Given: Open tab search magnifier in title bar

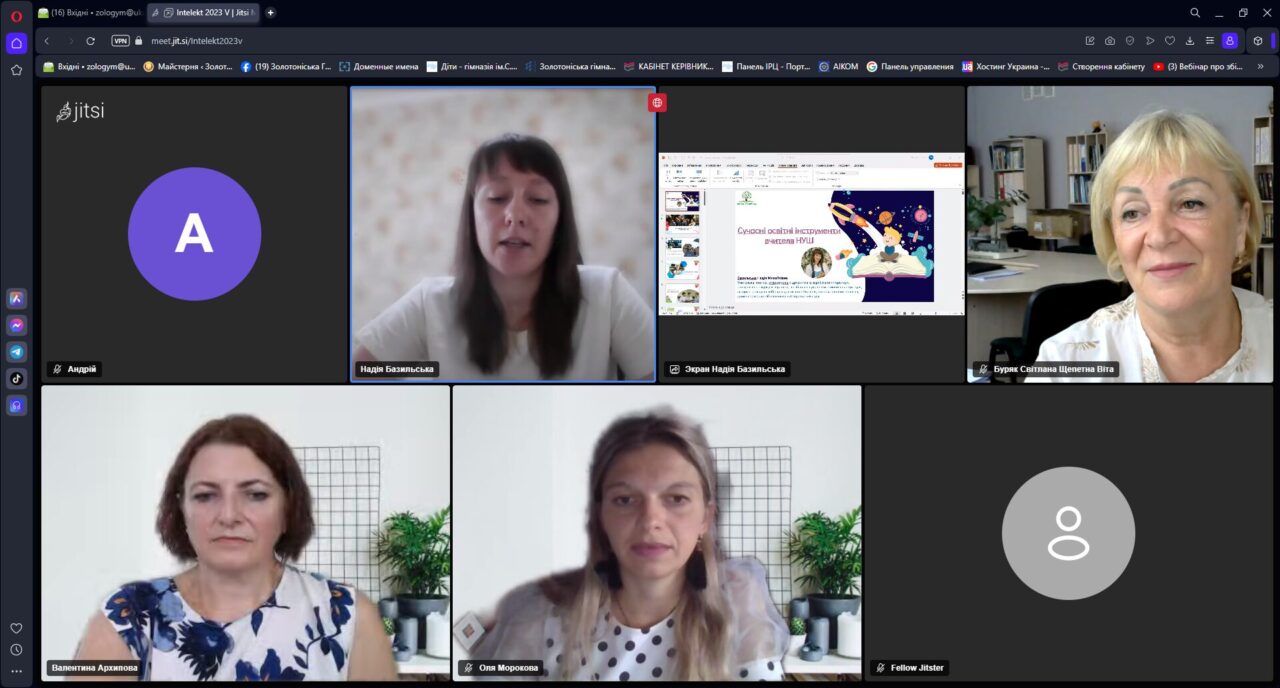Looking at the screenshot, I should point(1195,13).
